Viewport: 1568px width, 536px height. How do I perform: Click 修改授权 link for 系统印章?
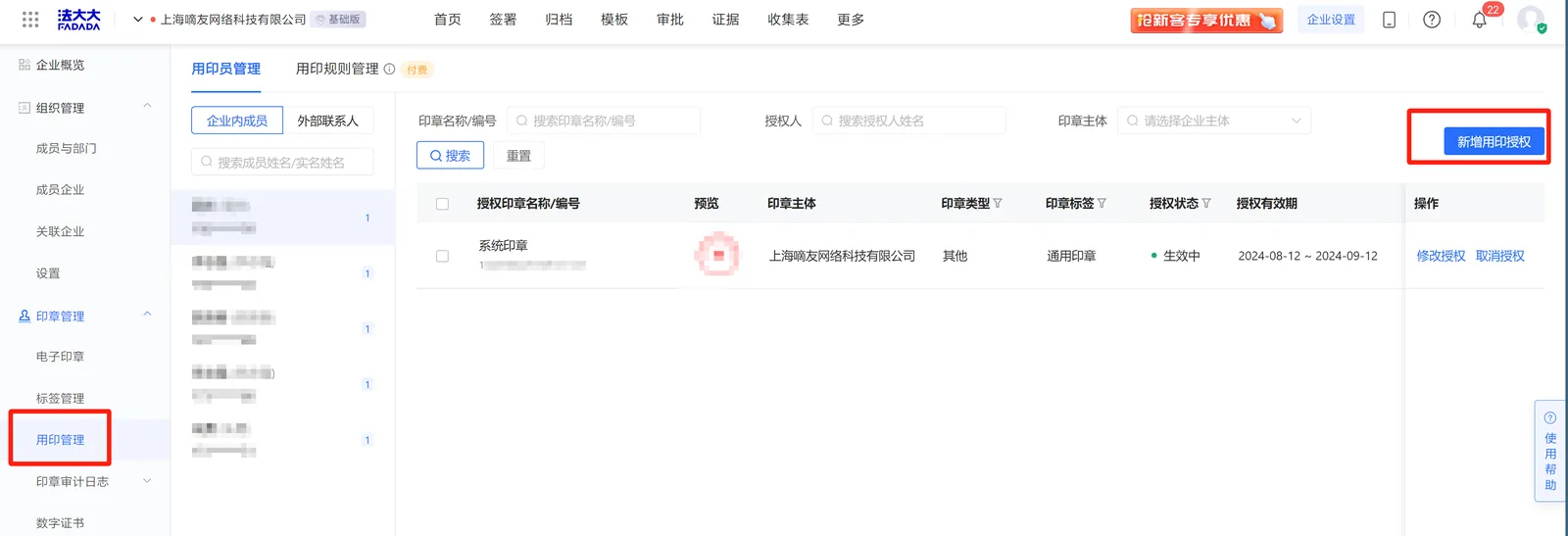click(1441, 256)
